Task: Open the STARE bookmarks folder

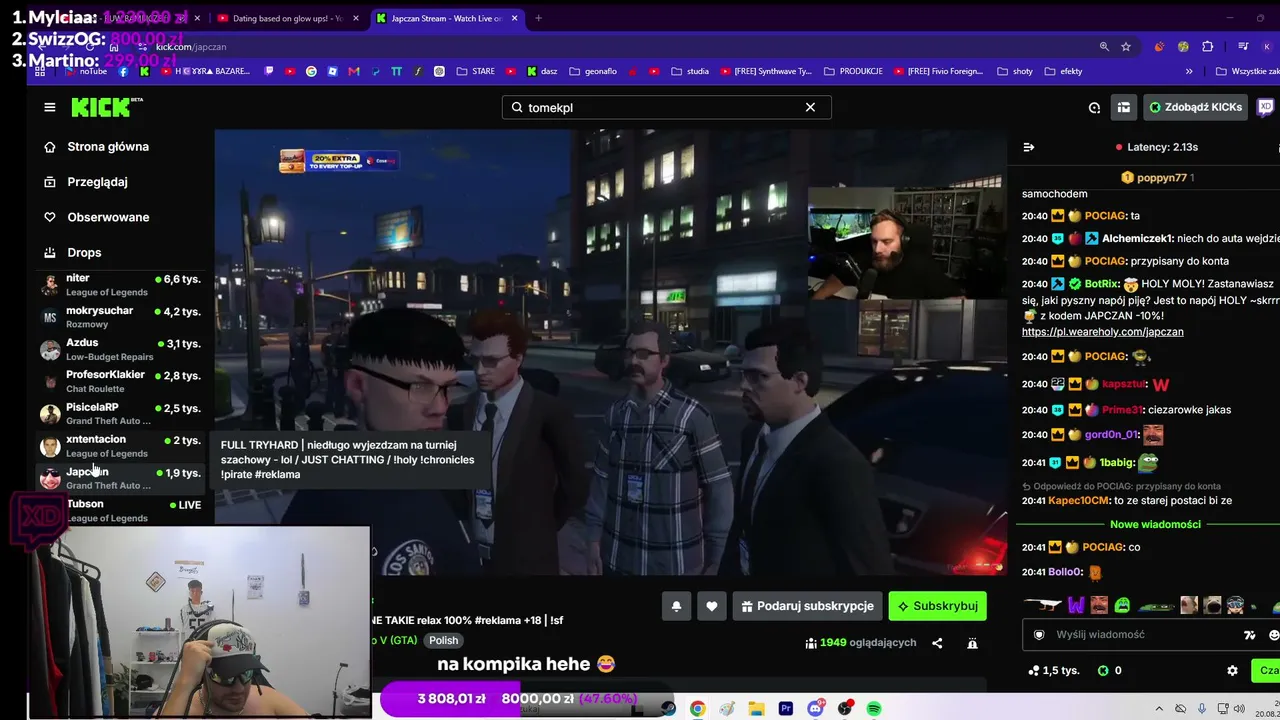Action: pyautogui.click(x=475, y=71)
